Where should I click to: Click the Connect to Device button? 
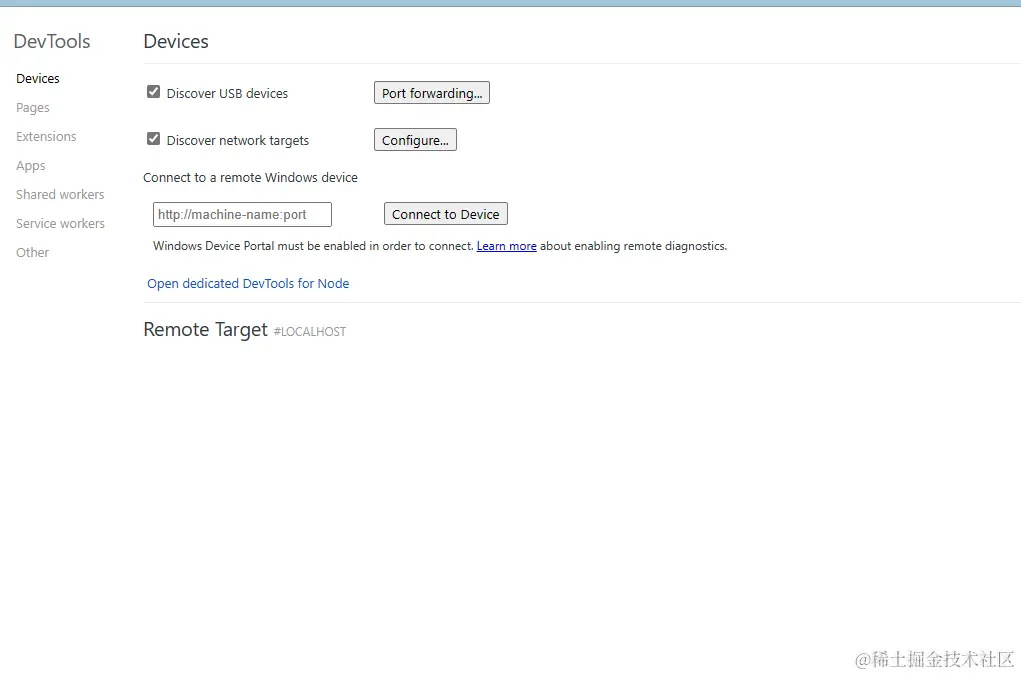pos(445,214)
